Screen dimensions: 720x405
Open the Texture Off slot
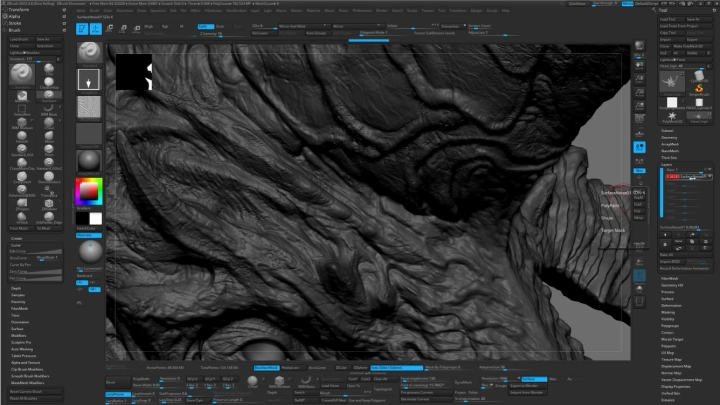click(89, 135)
